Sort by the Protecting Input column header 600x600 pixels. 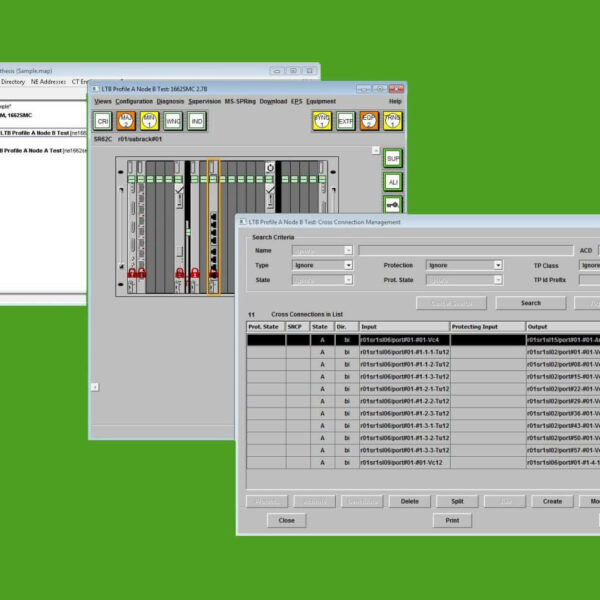[x=488, y=327]
